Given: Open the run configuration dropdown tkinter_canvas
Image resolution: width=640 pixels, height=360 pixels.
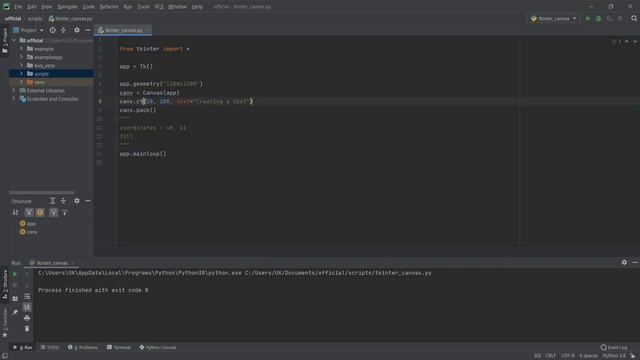Looking at the screenshot, I should click(553, 19).
